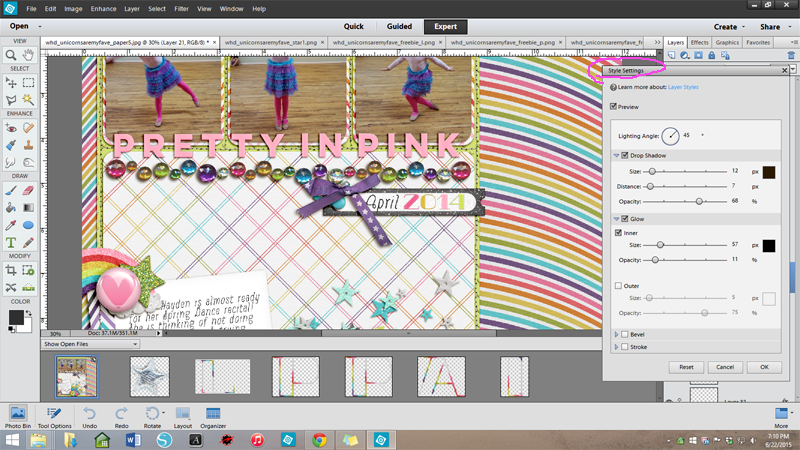The height and width of the screenshot is (450, 800).
Task: Select the Eraser tool
Action: [x=29, y=192]
